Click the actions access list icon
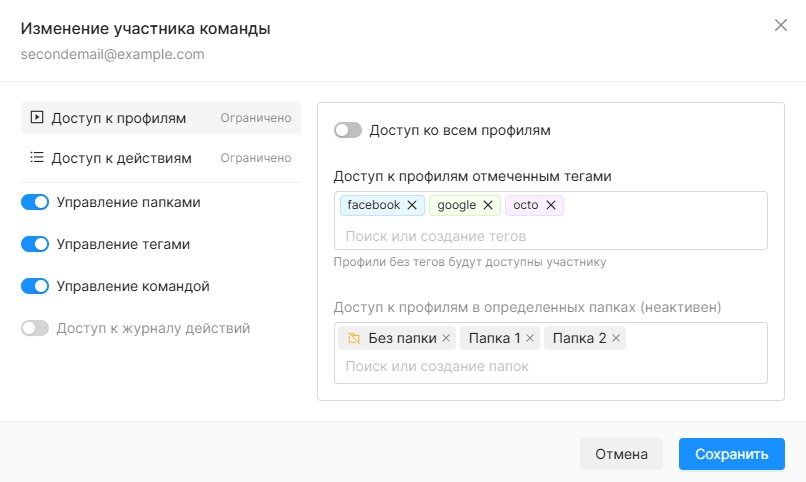Viewport: 806px width, 482px height. click(37, 157)
